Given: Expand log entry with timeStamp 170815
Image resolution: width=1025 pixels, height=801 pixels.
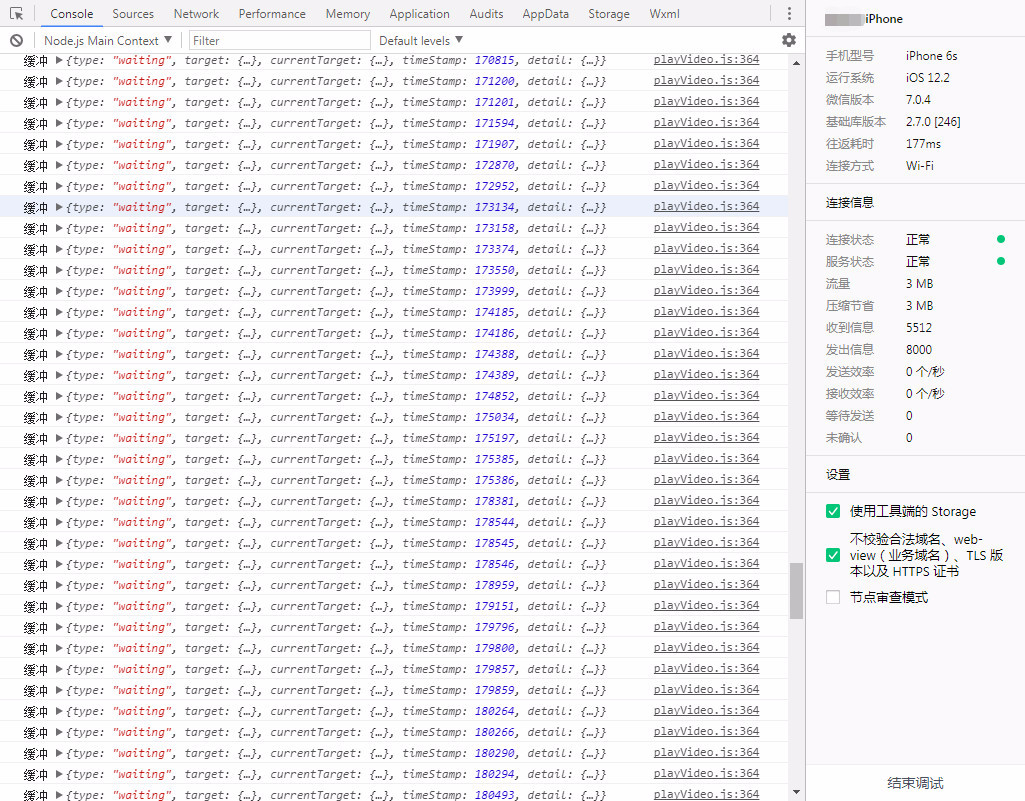Looking at the screenshot, I should click(59, 60).
